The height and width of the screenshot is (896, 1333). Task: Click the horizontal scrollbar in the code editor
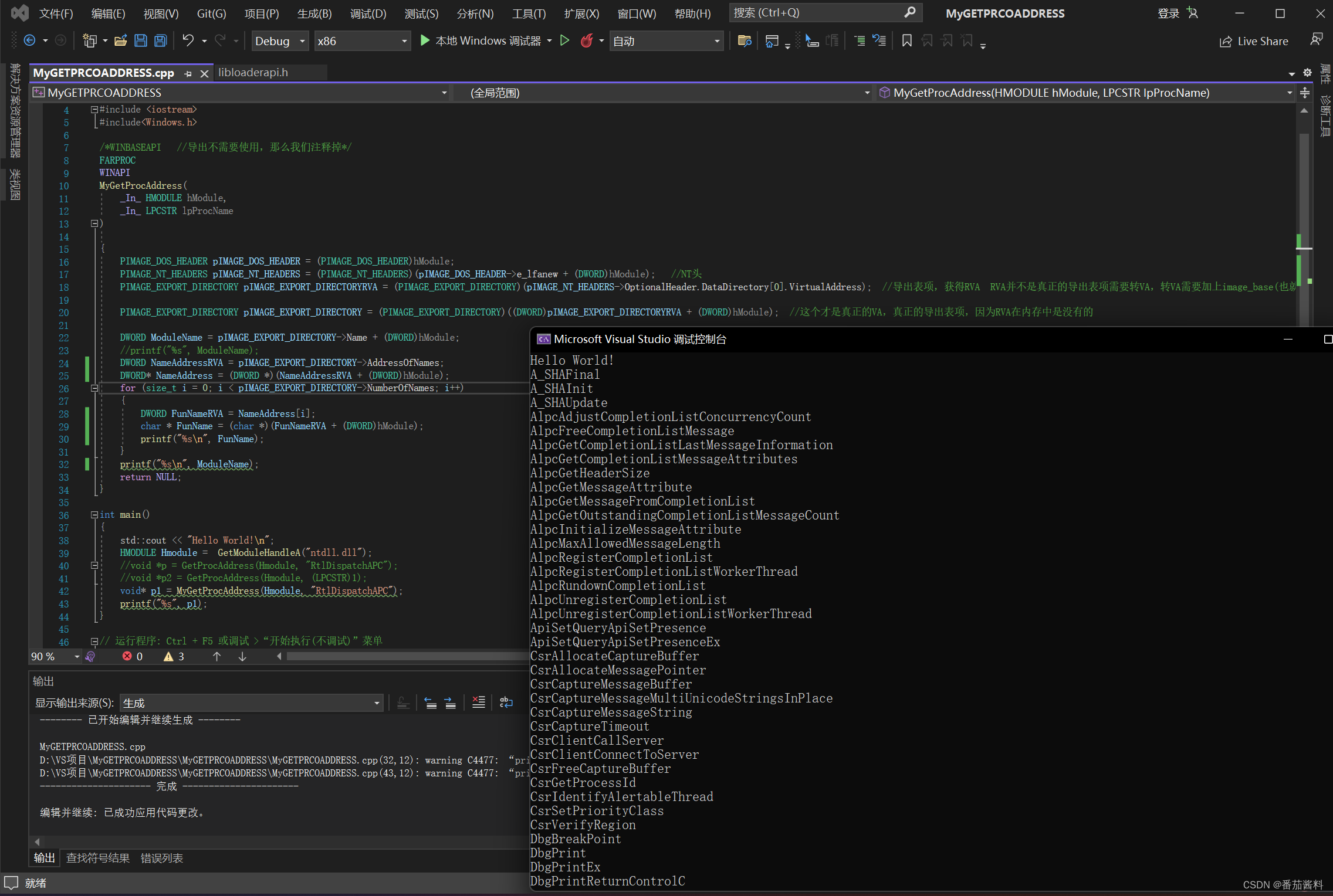tap(405, 657)
